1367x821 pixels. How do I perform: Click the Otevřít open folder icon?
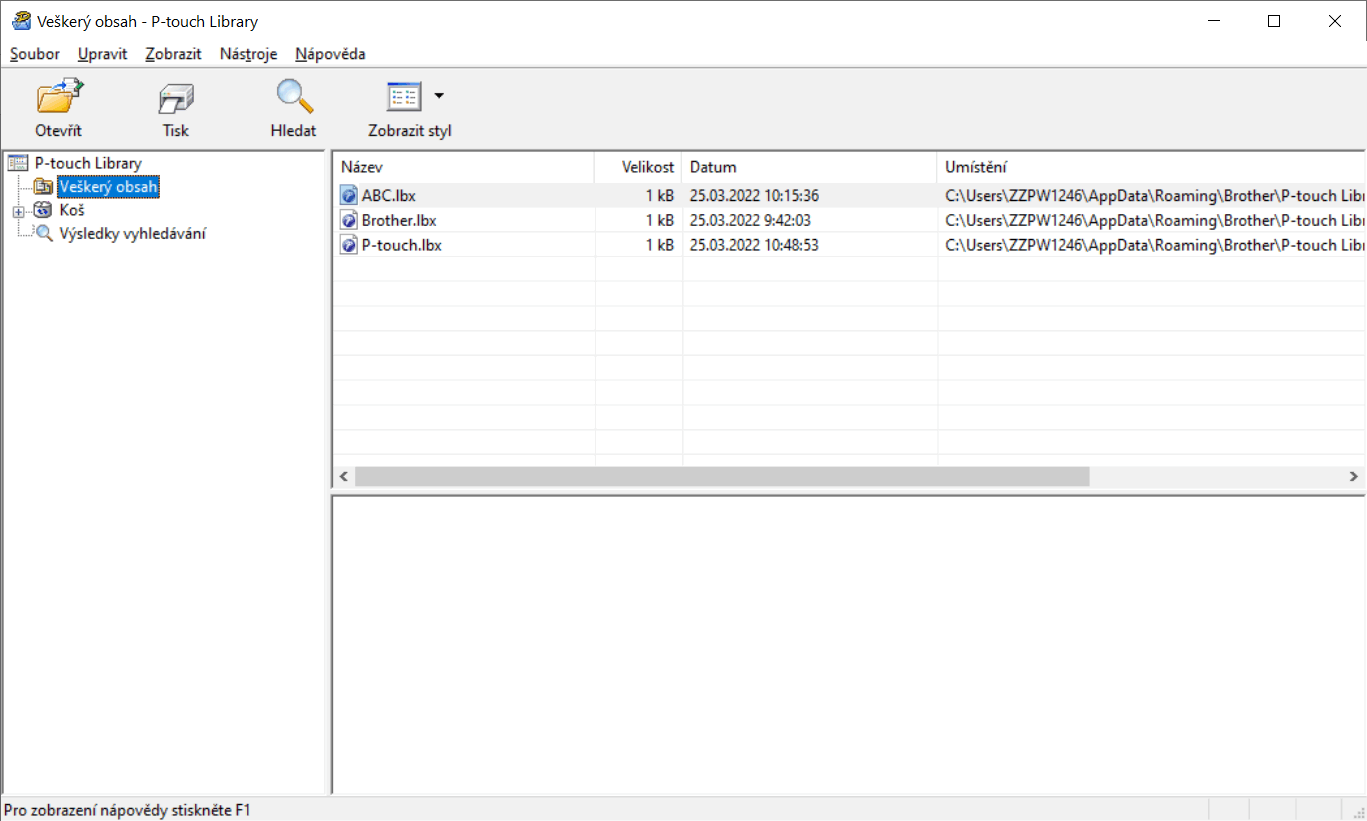(59, 98)
